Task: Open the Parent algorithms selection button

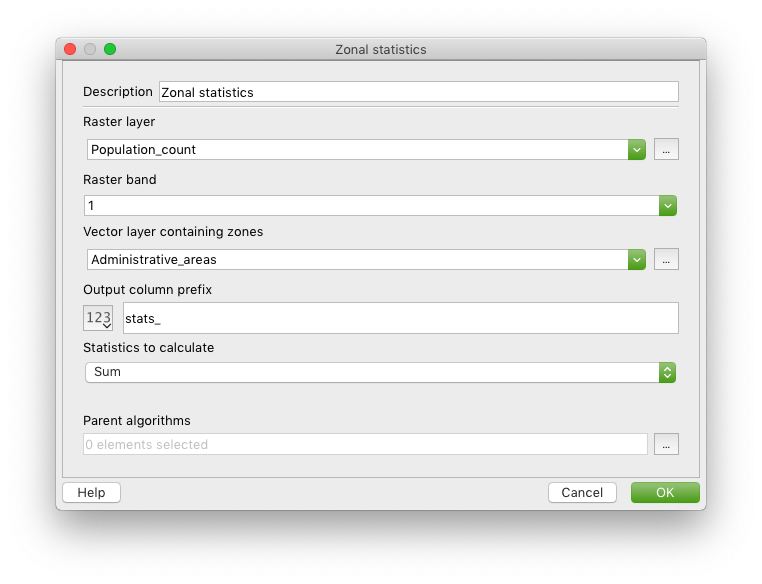Action: pyautogui.click(x=666, y=444)
